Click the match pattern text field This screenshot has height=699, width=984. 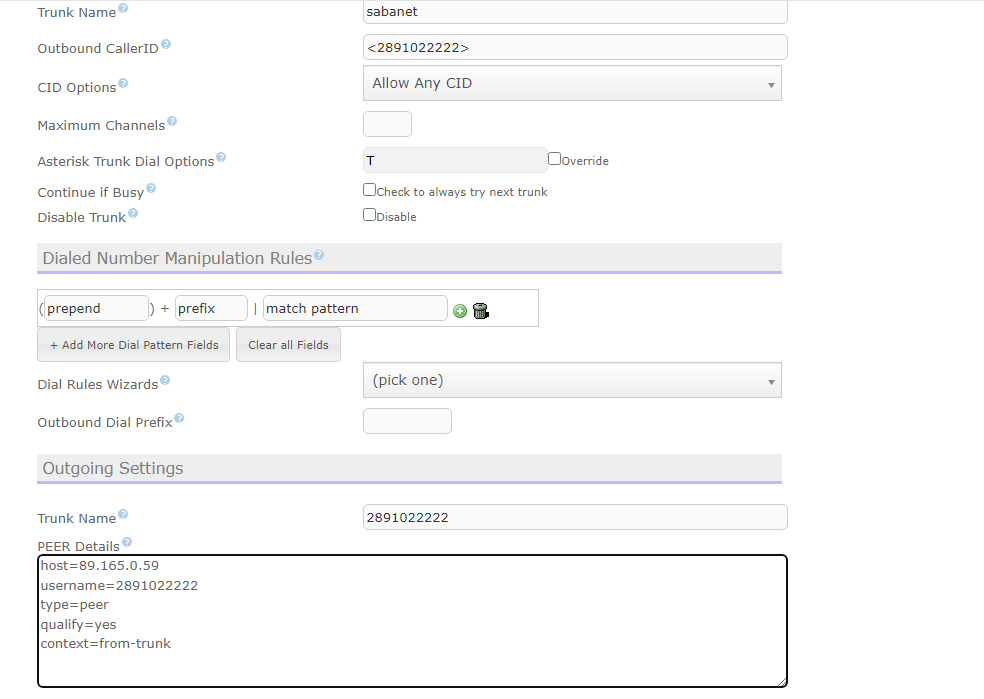pos(354,308)
